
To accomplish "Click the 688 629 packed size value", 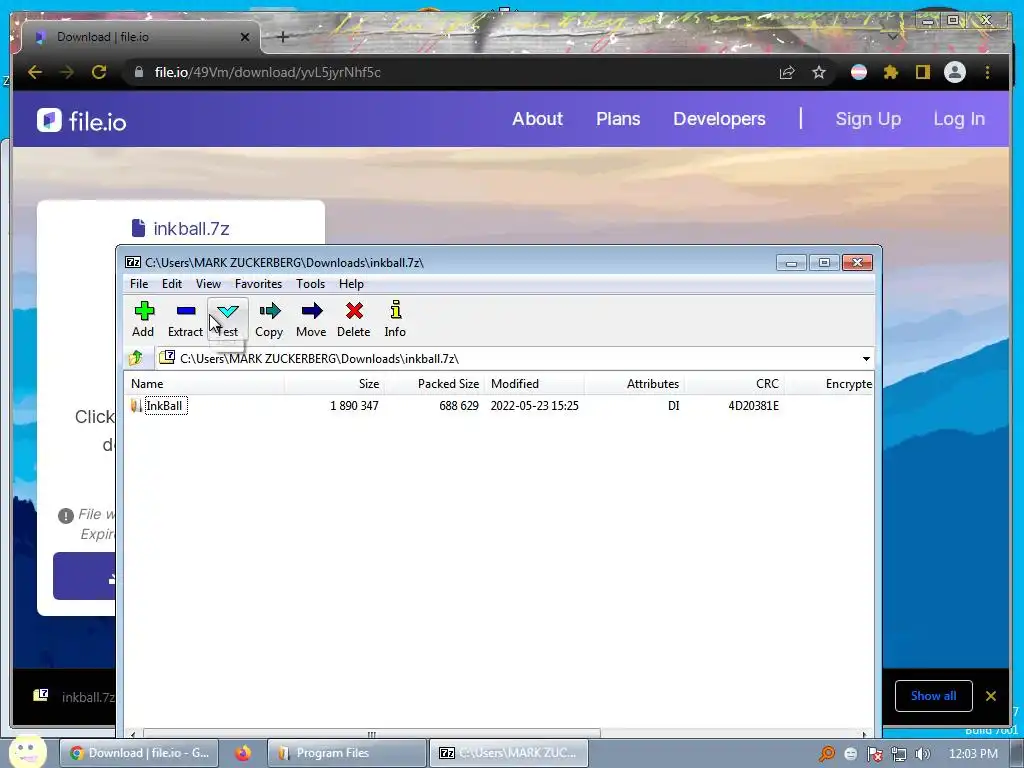I will pos(459,406).
